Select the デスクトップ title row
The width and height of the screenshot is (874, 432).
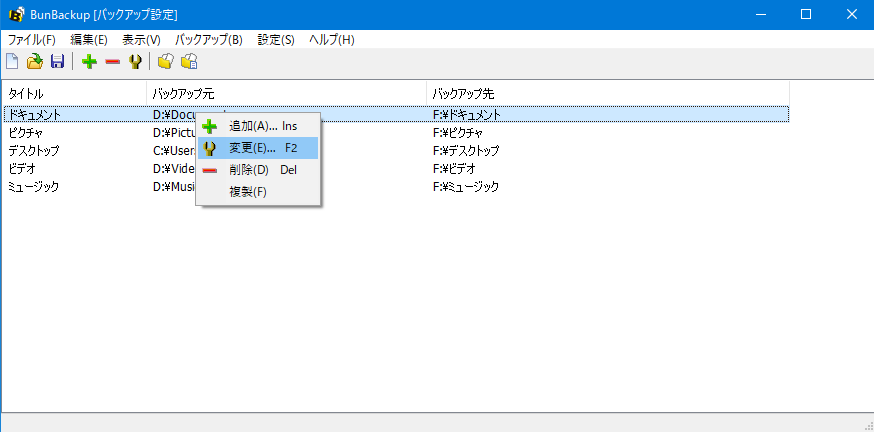[x=33, y=151]
